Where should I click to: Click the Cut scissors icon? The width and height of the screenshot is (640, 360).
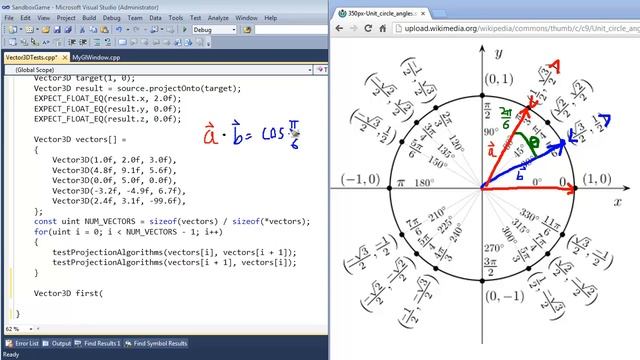[82, 30]
